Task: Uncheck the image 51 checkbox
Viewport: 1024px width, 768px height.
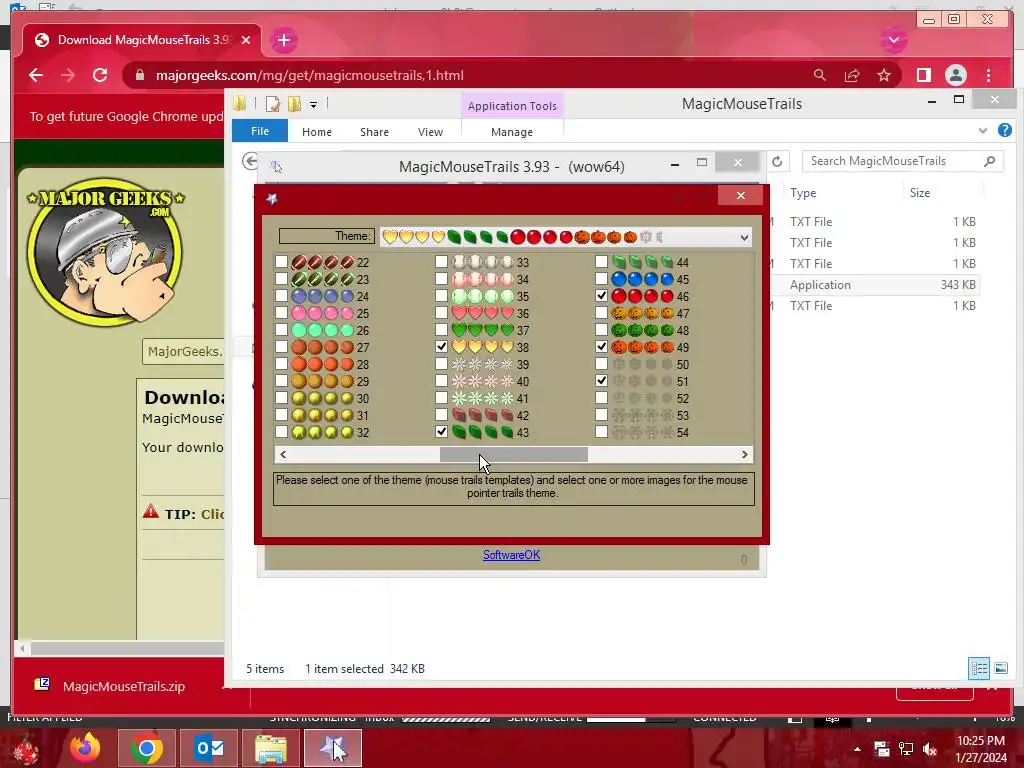Action: 601,381
